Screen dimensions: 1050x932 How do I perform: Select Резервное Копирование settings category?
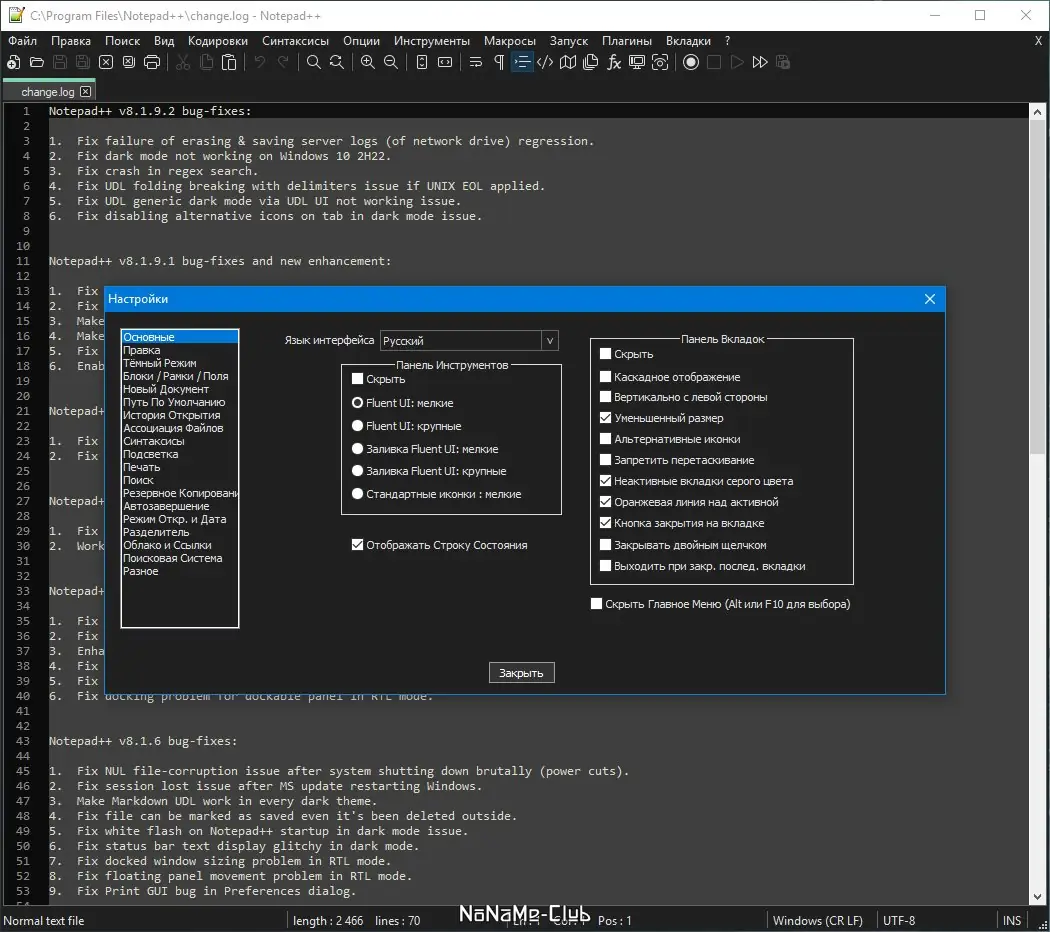pos(179,493)
